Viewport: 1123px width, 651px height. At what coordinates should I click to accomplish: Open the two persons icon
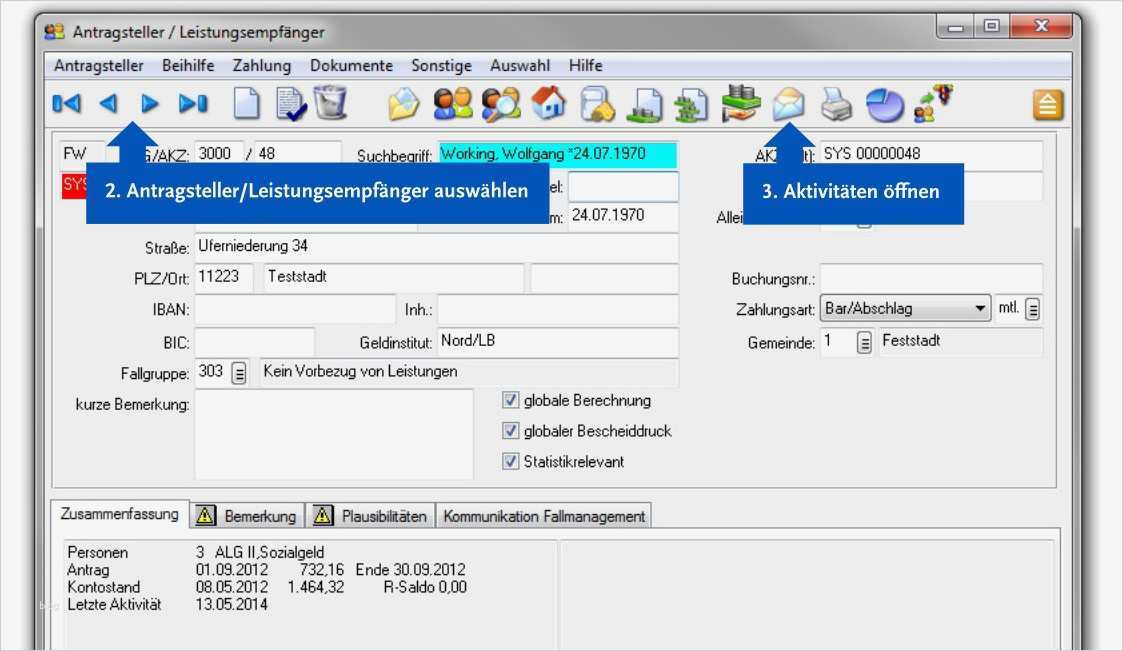click(453, 103)
